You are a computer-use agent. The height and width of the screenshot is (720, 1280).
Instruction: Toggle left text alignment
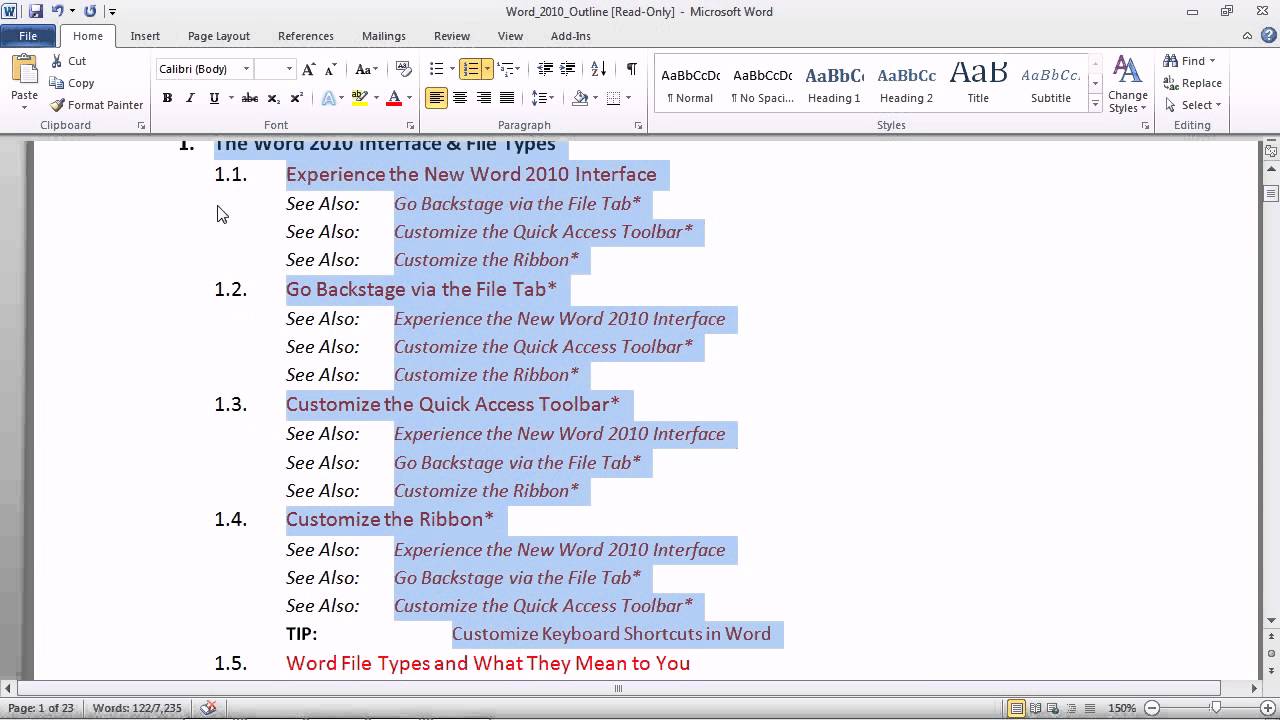[x=436, y=98]
